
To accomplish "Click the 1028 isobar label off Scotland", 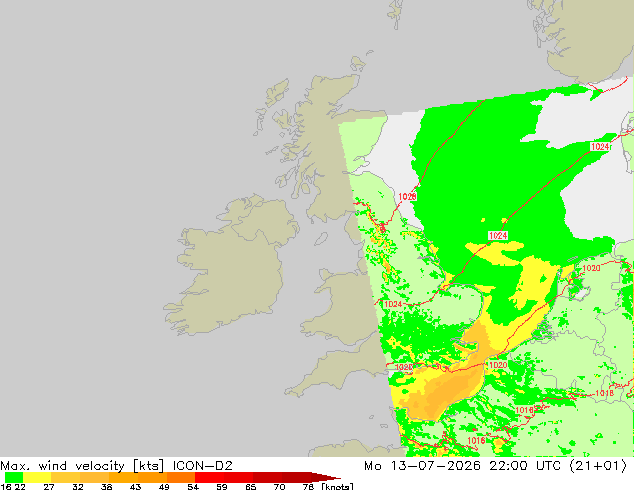I will click(x=407, y=196).
